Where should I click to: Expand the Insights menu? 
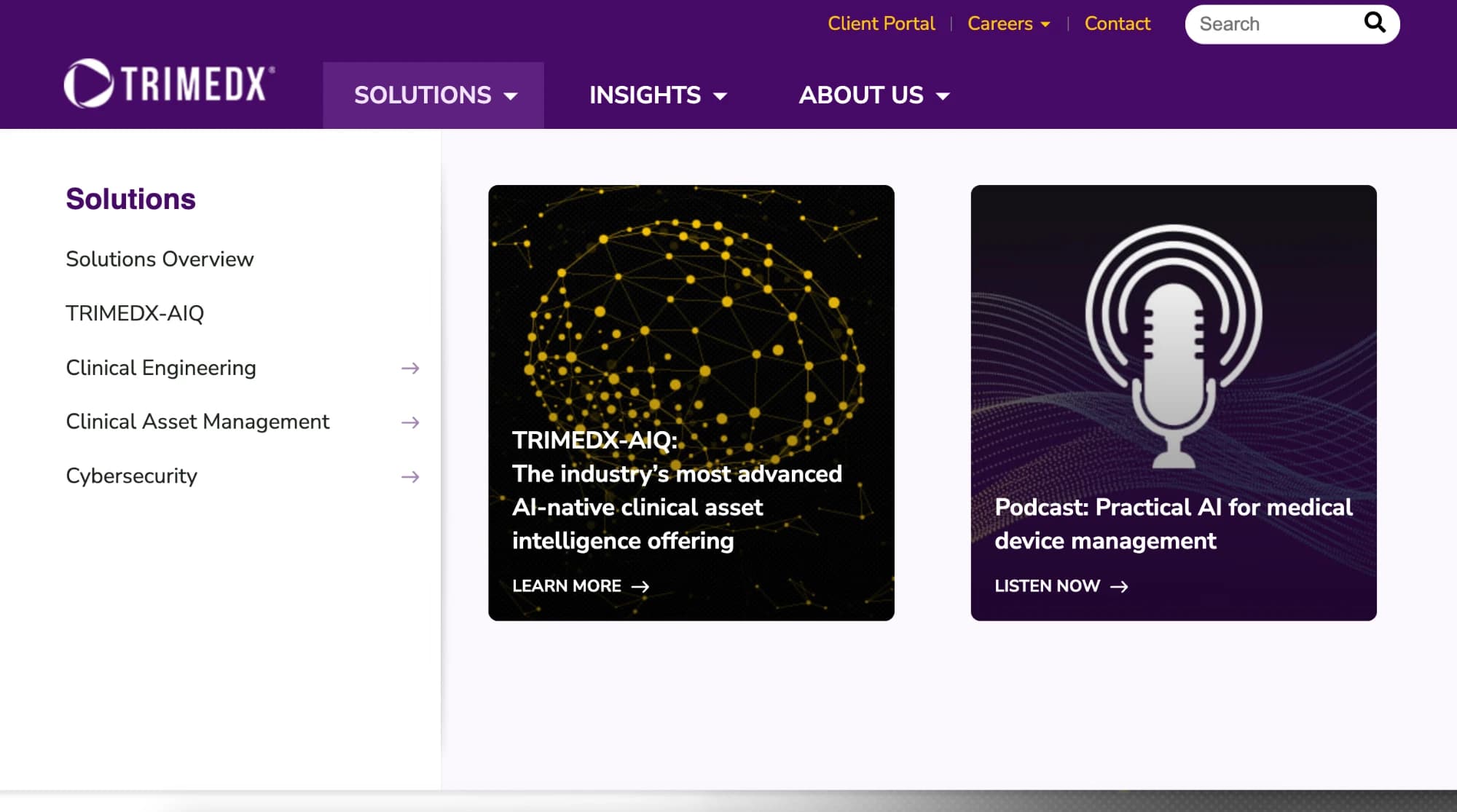[x=658, y=95]
